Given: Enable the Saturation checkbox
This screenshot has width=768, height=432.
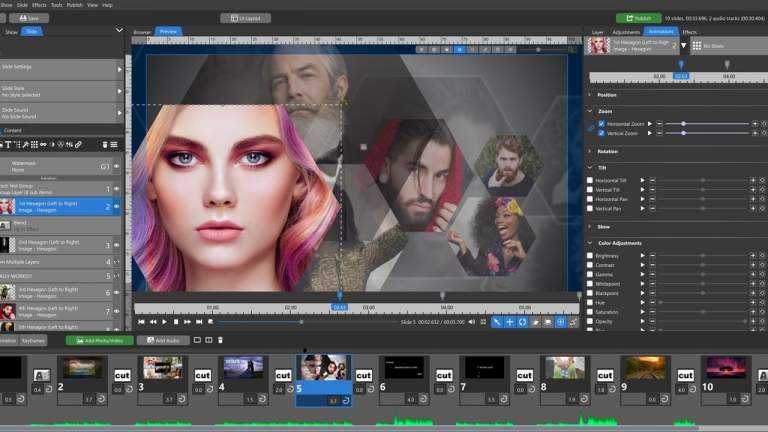Looking at the screenshot, I should click(590, 312).
